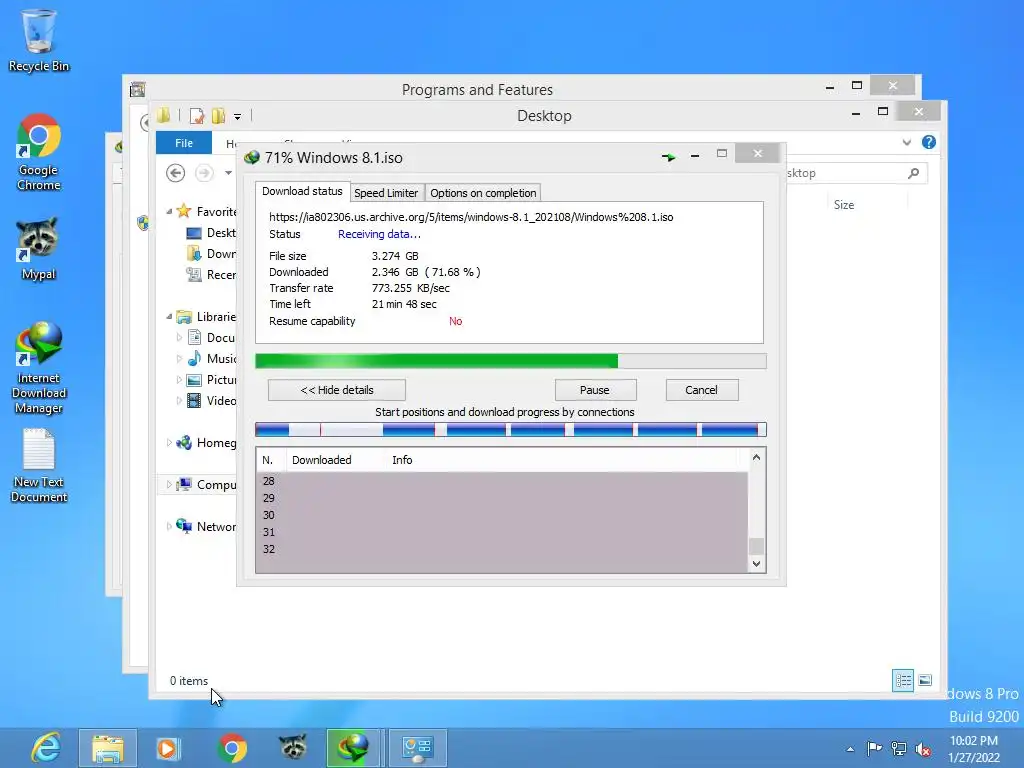Screen dimensions: 1024x768
Task: Select Downloads under Favorites
Action: [x=211, y=254]
